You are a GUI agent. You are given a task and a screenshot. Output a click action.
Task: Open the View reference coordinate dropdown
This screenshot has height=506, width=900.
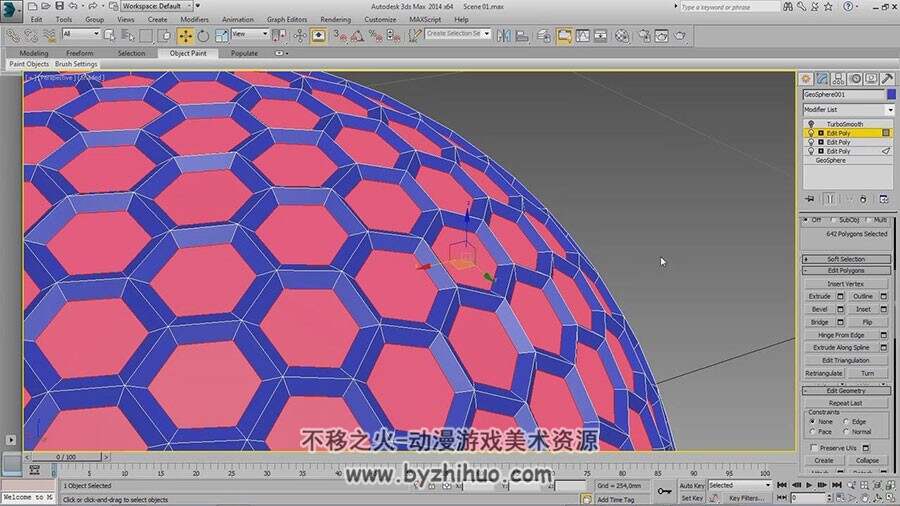pyautogui.click(x=250, y=34)
